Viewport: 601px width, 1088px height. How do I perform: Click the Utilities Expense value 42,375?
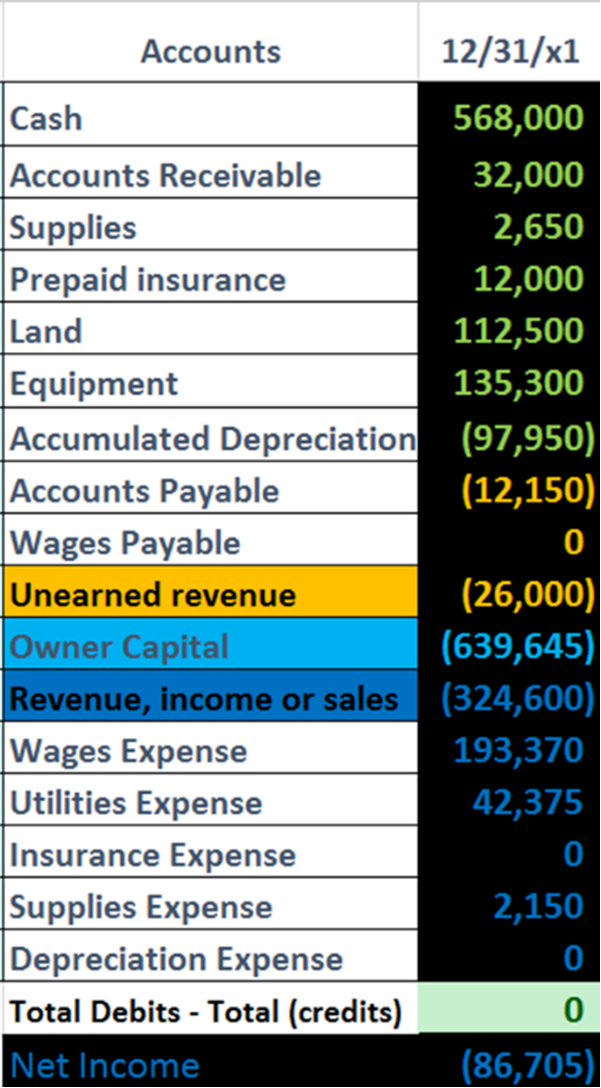[510, 803]
